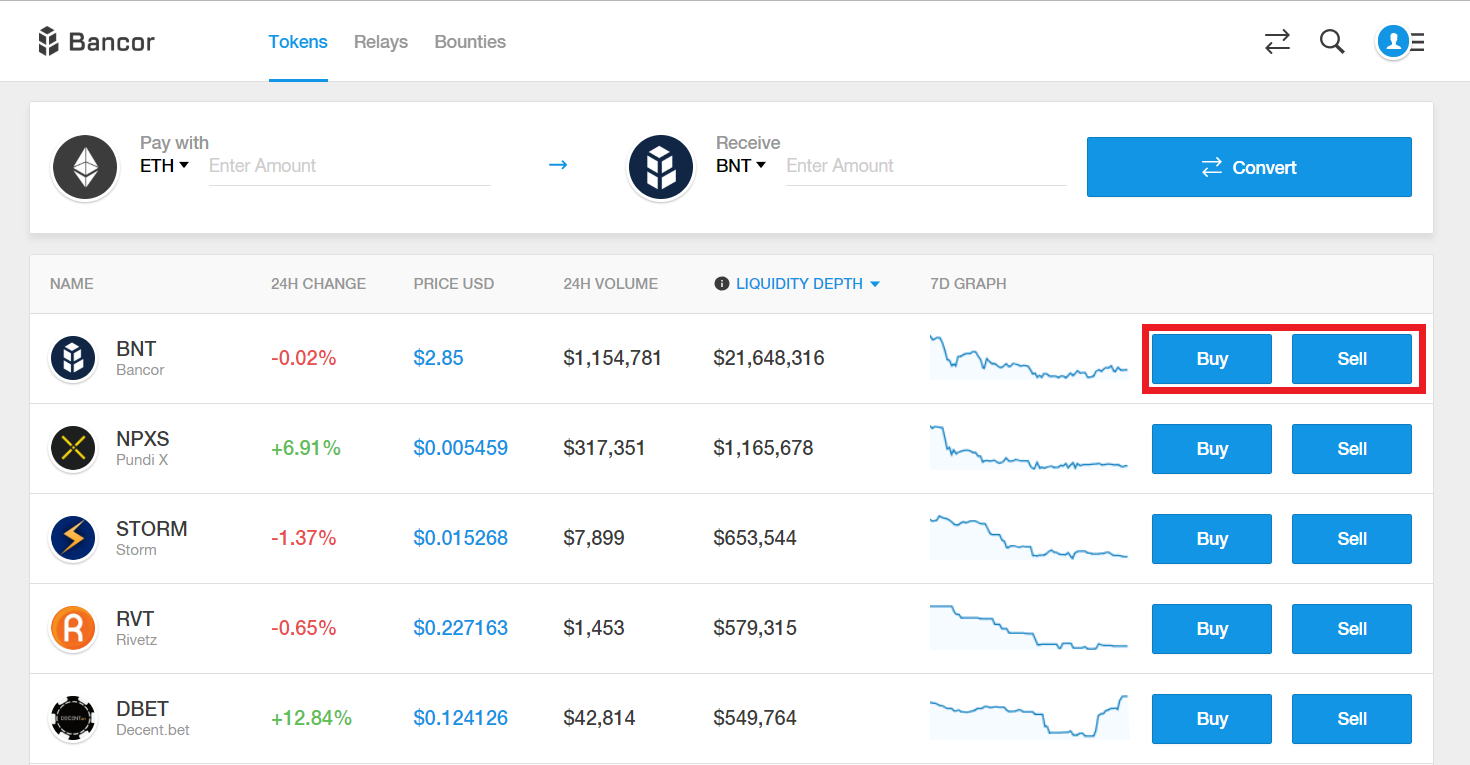Click the Bancor logo in header
This screenshot has height=765, width=1470.
point(96,42)
